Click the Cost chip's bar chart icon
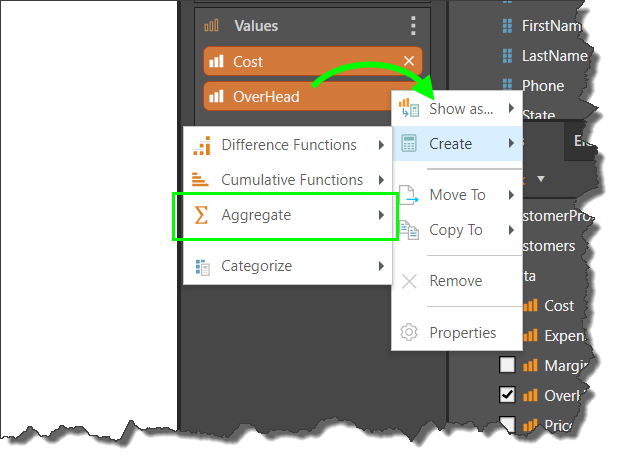 point(217,62)
